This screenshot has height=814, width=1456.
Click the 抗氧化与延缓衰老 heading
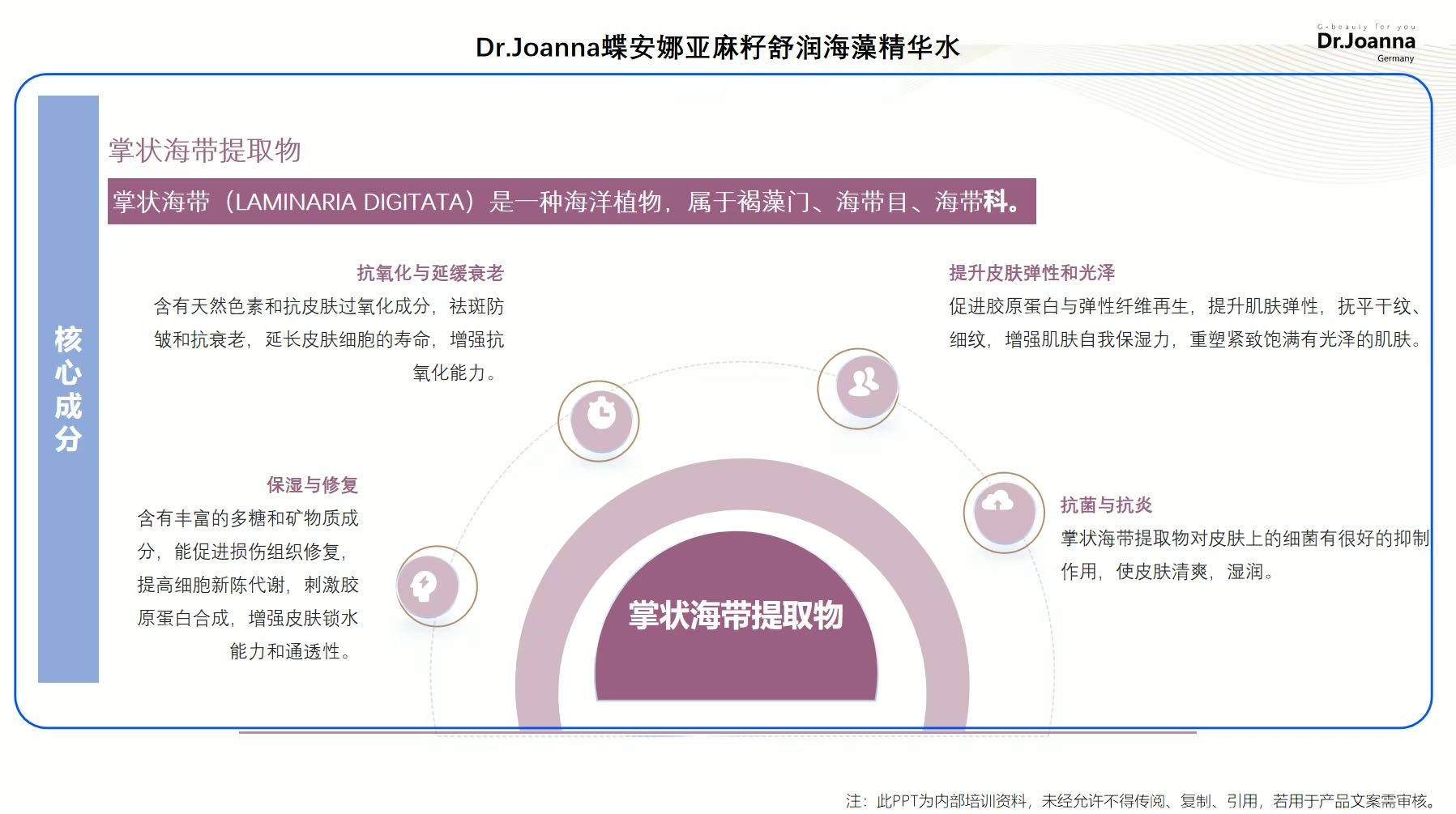point(429,273)
